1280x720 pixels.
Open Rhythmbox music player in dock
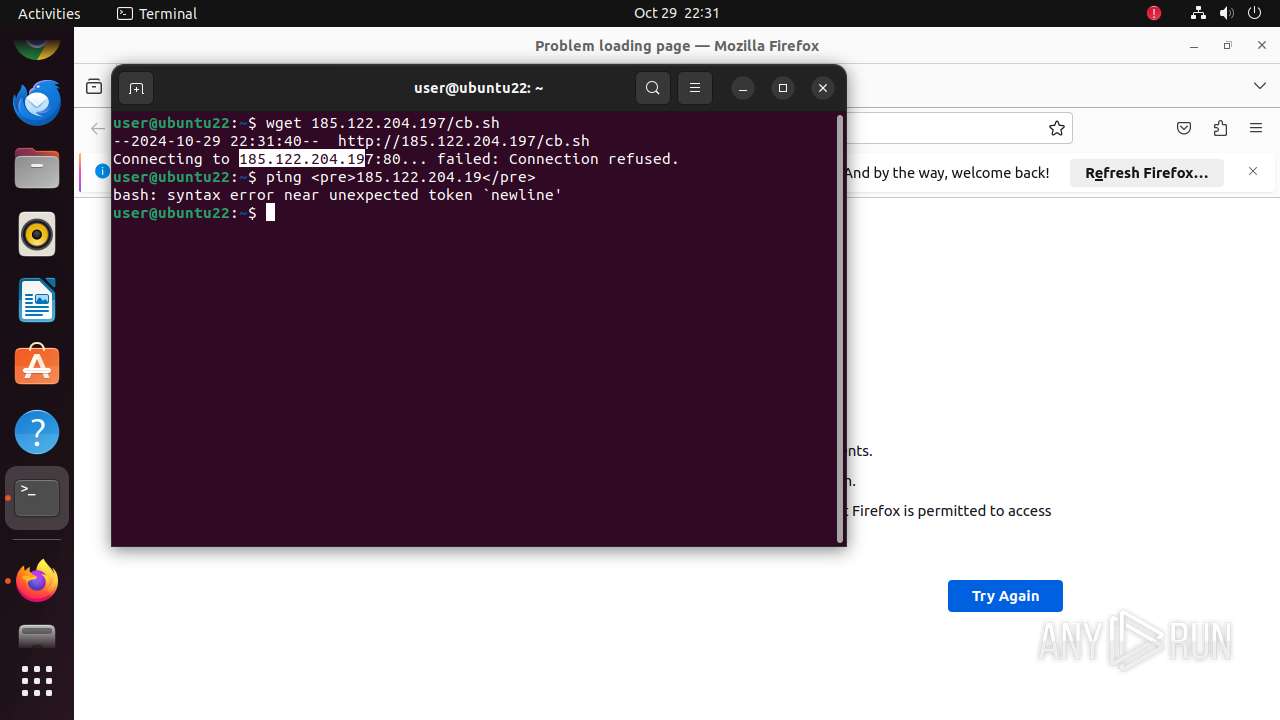[37, 235]
